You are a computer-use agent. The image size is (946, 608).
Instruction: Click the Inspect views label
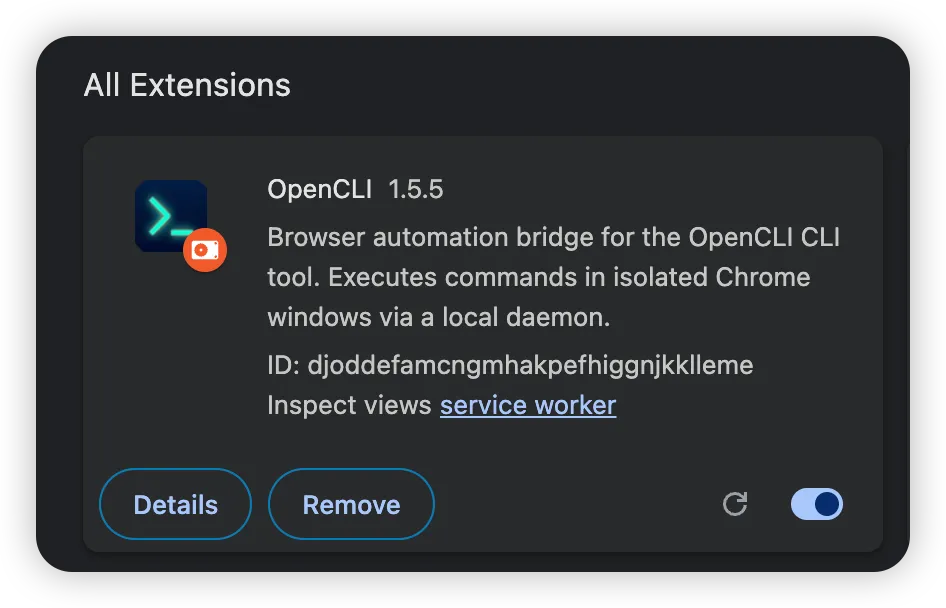tap(349, 405)
